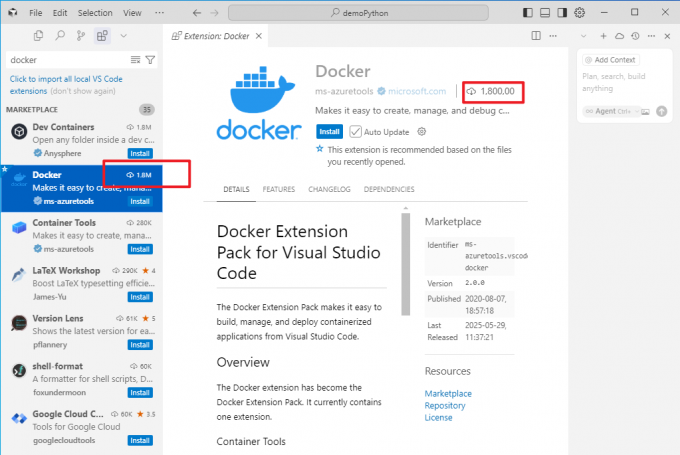Click the demoPython command center search box
Viewport: 680px width, 455px height.
(x=359, y=13)
